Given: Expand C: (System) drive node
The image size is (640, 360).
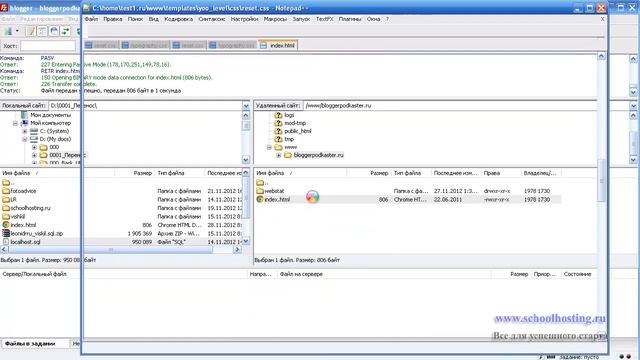Looking at the screenshot, I should [x=24, y=131].
